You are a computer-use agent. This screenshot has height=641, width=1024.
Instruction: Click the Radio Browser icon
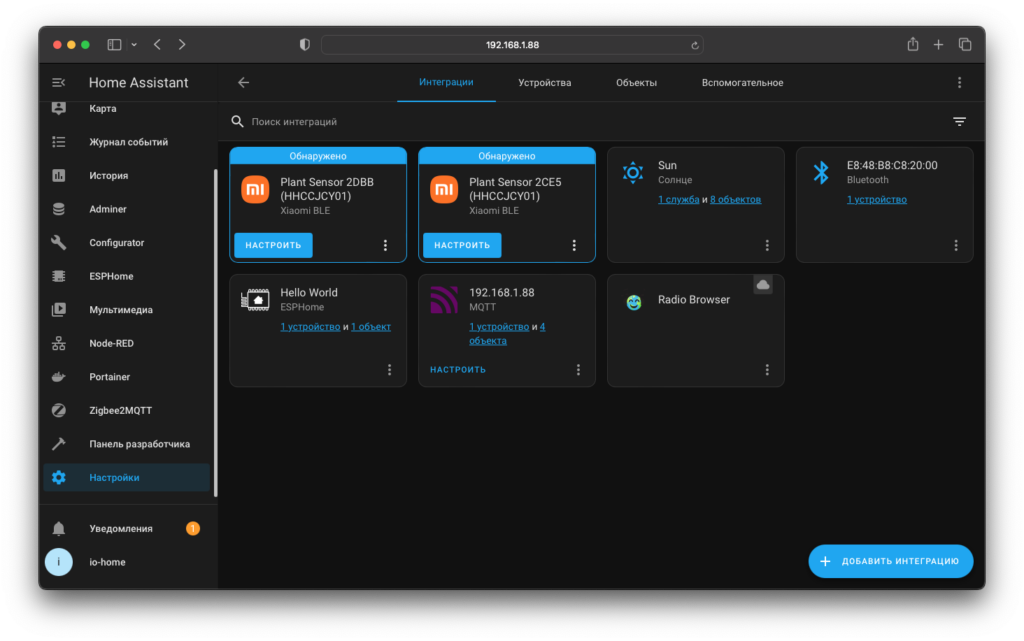(x=633, y=302)
